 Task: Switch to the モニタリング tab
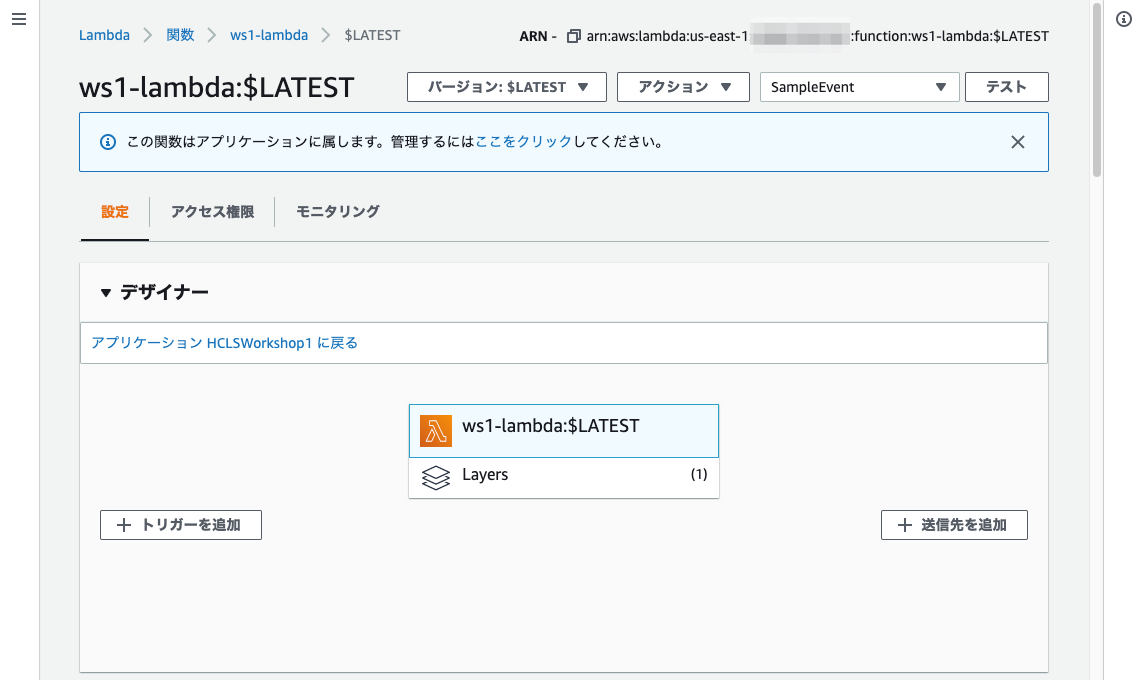coord(338,212)
